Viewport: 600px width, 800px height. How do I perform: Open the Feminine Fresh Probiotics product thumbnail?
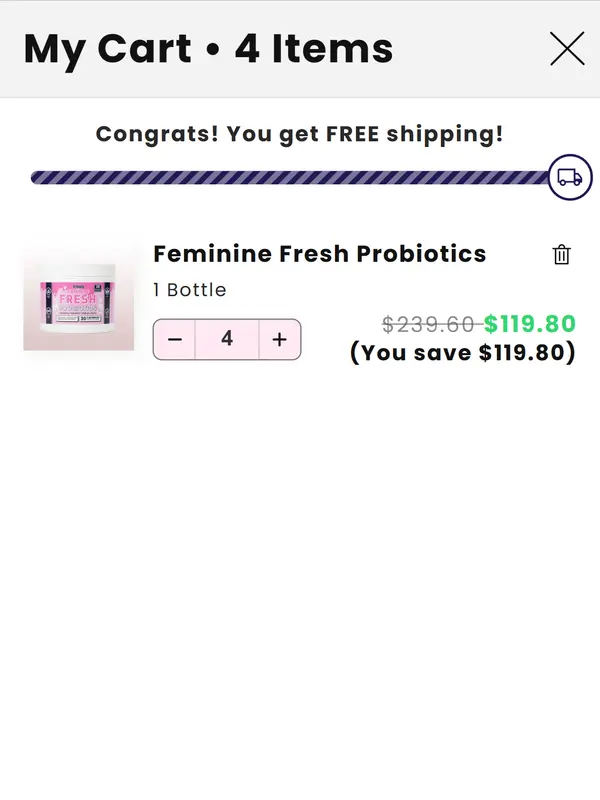click(x=79, y=302)
